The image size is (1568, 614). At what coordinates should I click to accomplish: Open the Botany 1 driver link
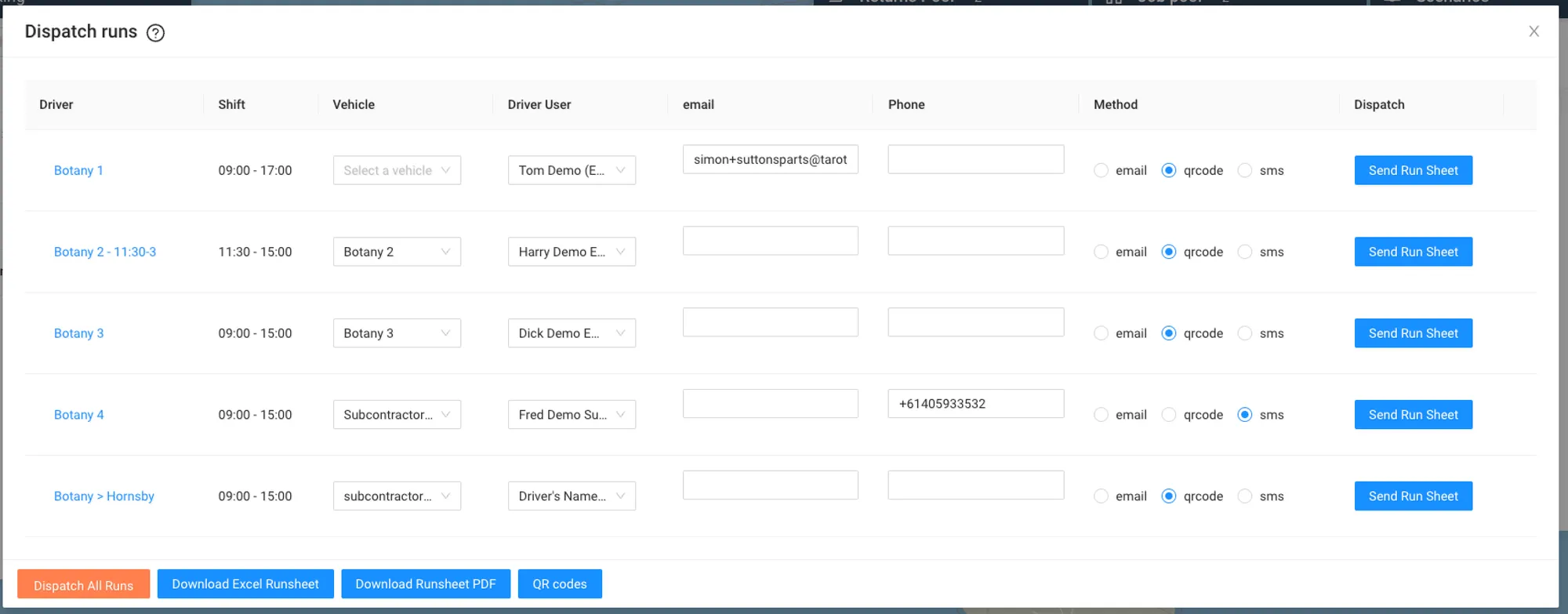click(x=78, y=170)
